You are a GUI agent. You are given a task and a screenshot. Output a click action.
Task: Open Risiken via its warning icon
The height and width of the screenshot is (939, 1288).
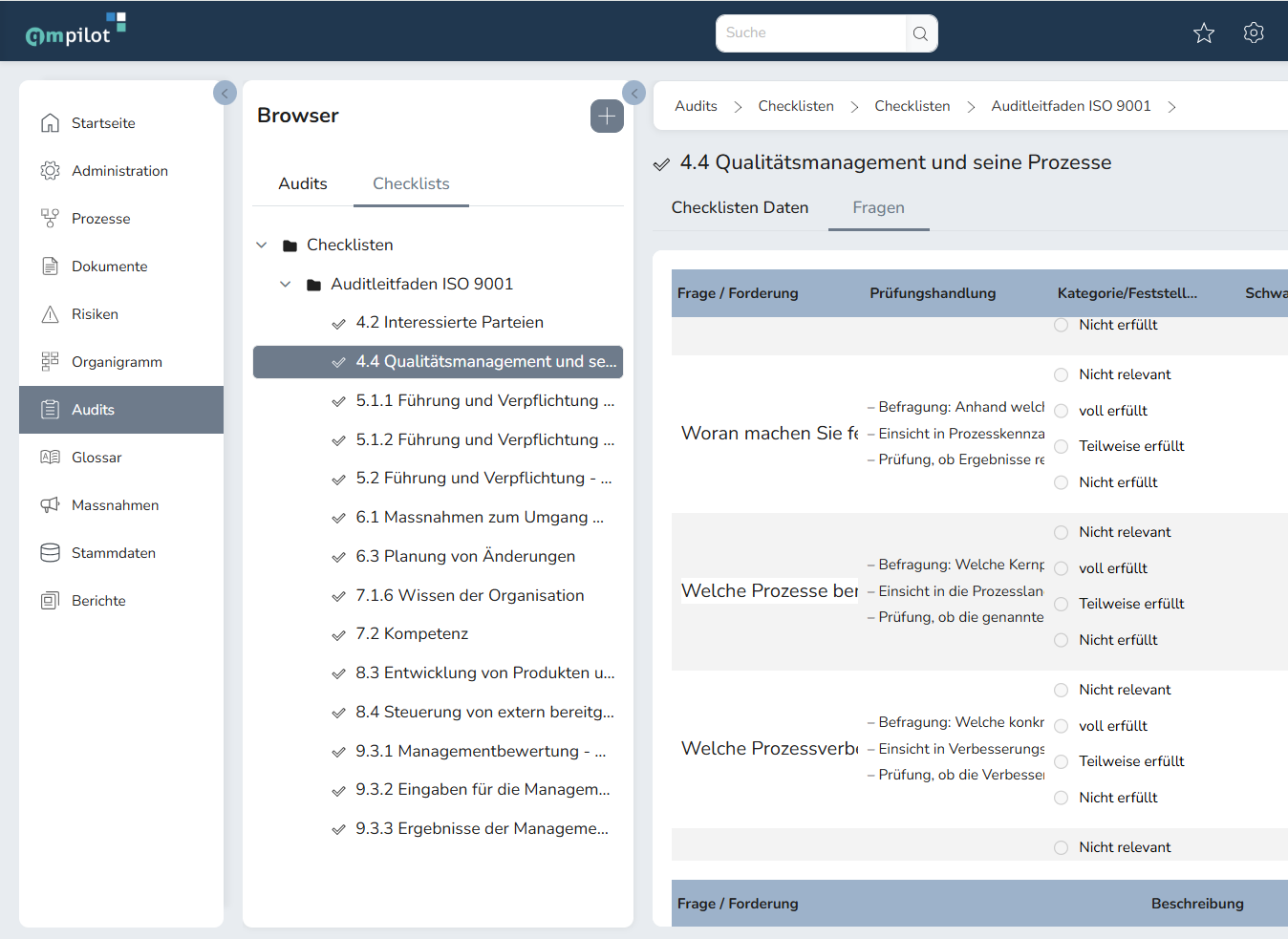pos(50,313)
